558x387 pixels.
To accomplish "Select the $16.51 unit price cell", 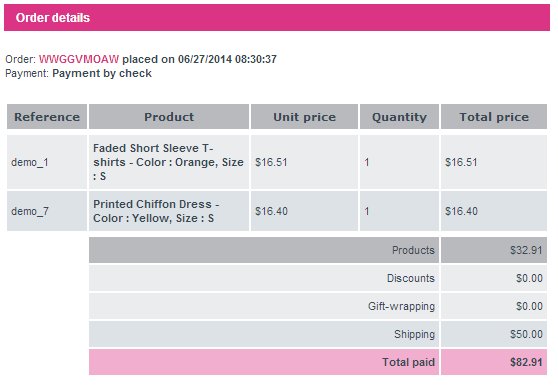I will click(304, 162).
